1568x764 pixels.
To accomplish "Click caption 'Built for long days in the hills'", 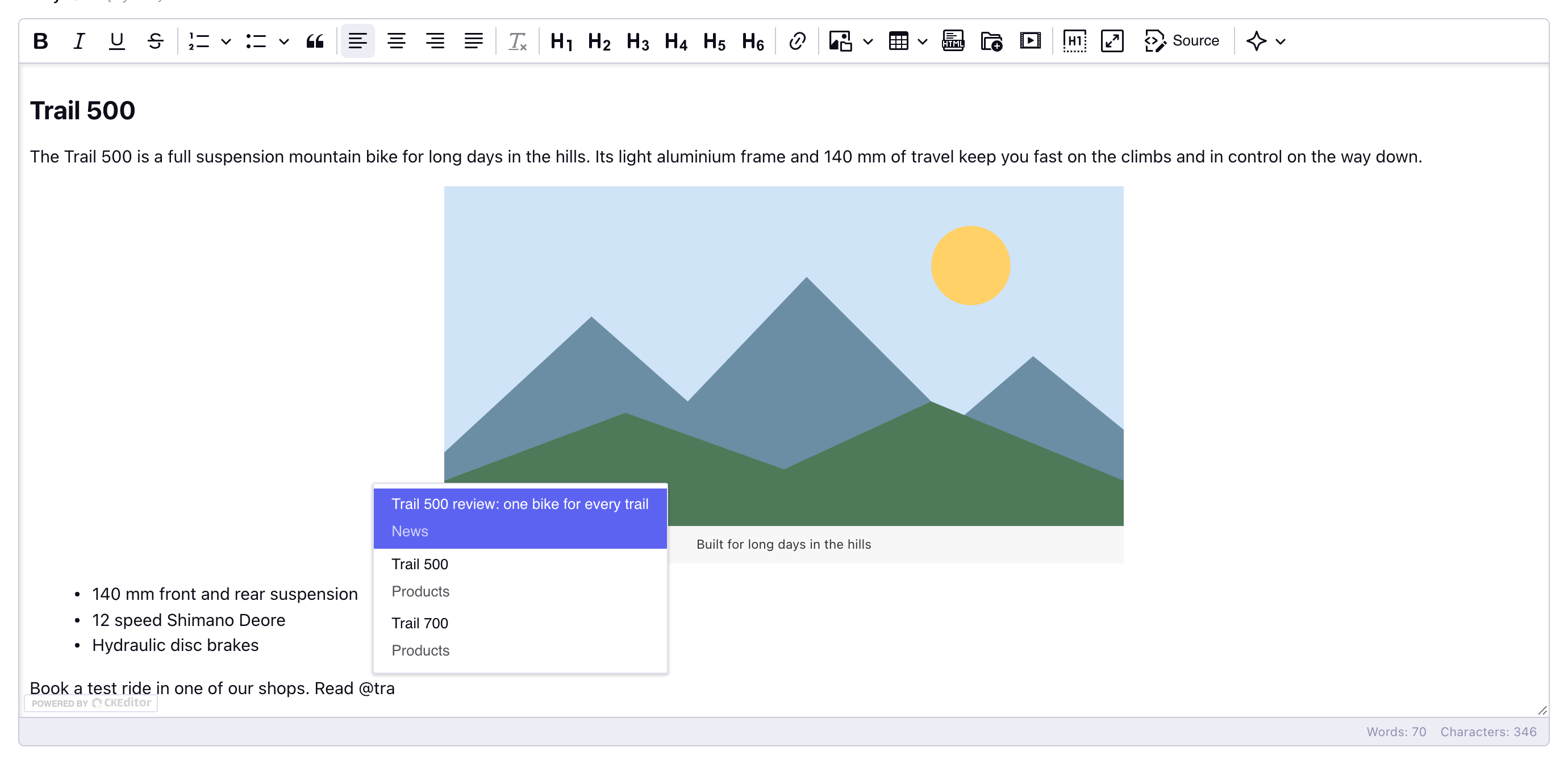I will coord(783,544).
